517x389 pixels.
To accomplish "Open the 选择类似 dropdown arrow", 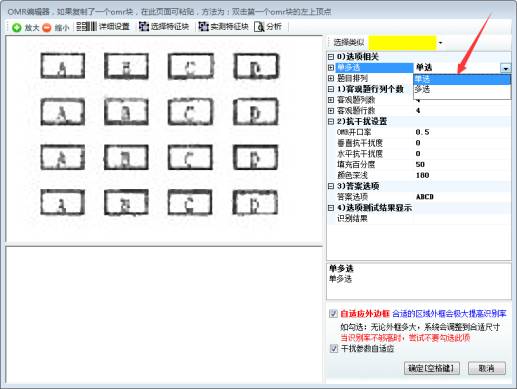I will [x=440, y=43].
